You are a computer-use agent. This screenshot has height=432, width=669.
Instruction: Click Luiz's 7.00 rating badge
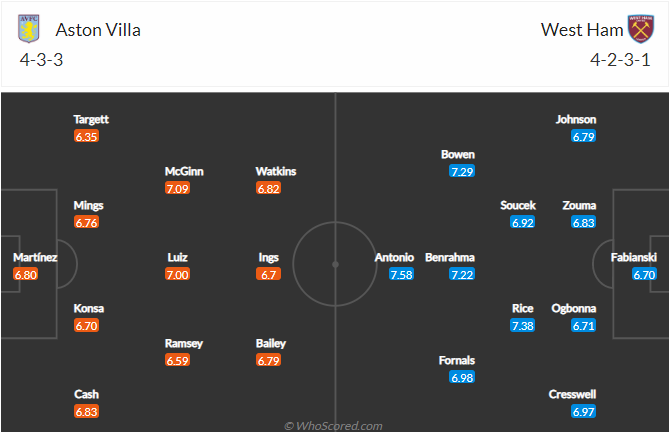click(x=177, y=274)
